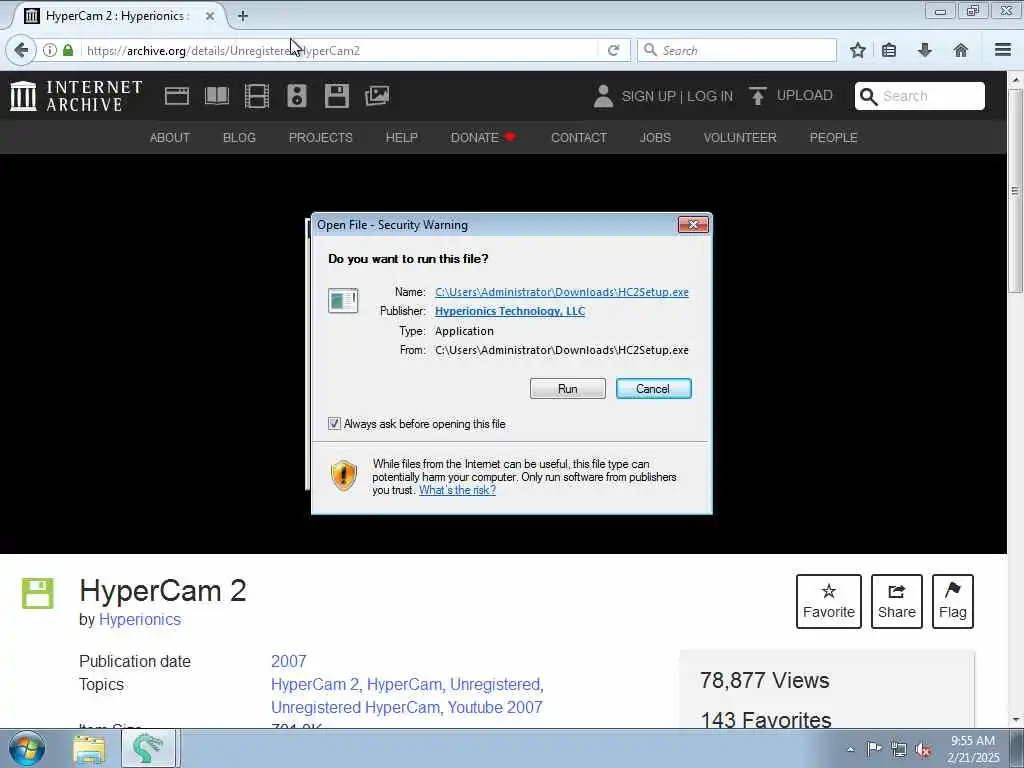1024x768 pixels.
Task: Click the muted volume tray icon
Action: [x=923, y=749]
